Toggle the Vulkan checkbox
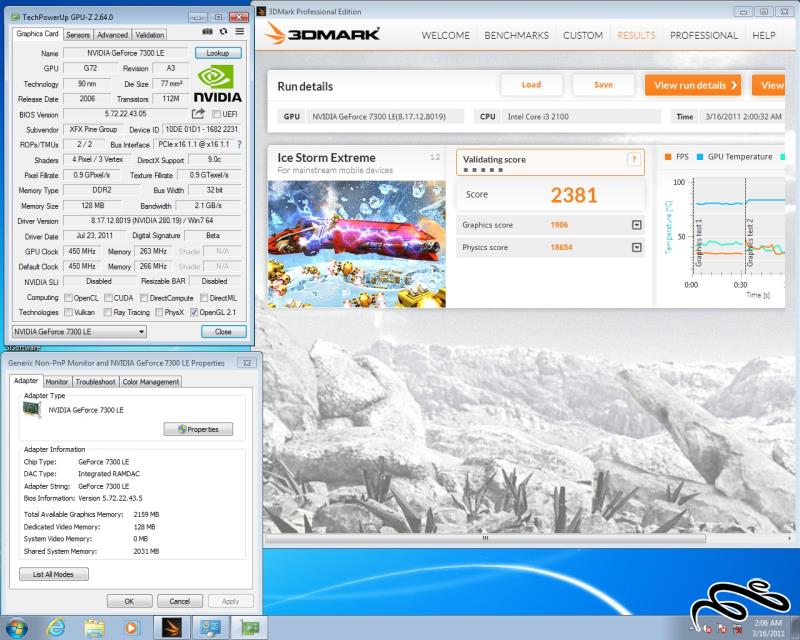This screenshot has width=800, height=640. (x=68, y=312)
